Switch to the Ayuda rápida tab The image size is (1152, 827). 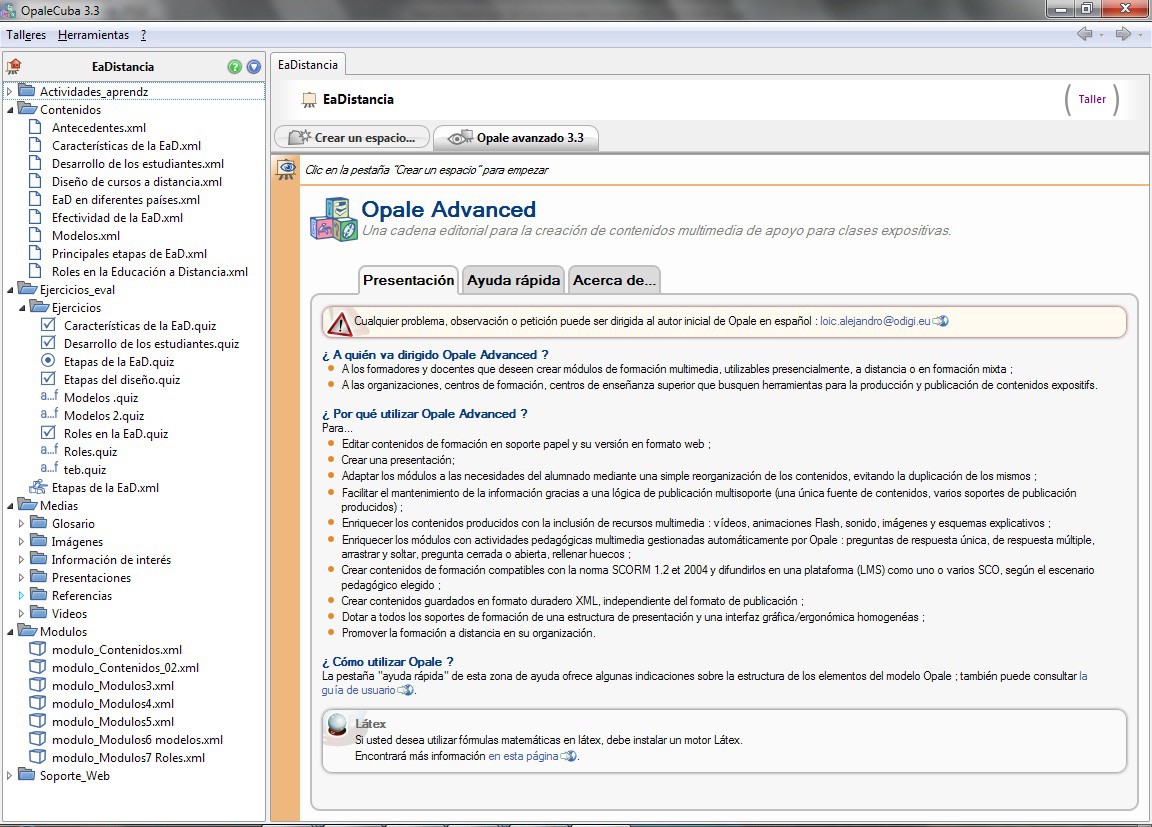pos(513,280)
